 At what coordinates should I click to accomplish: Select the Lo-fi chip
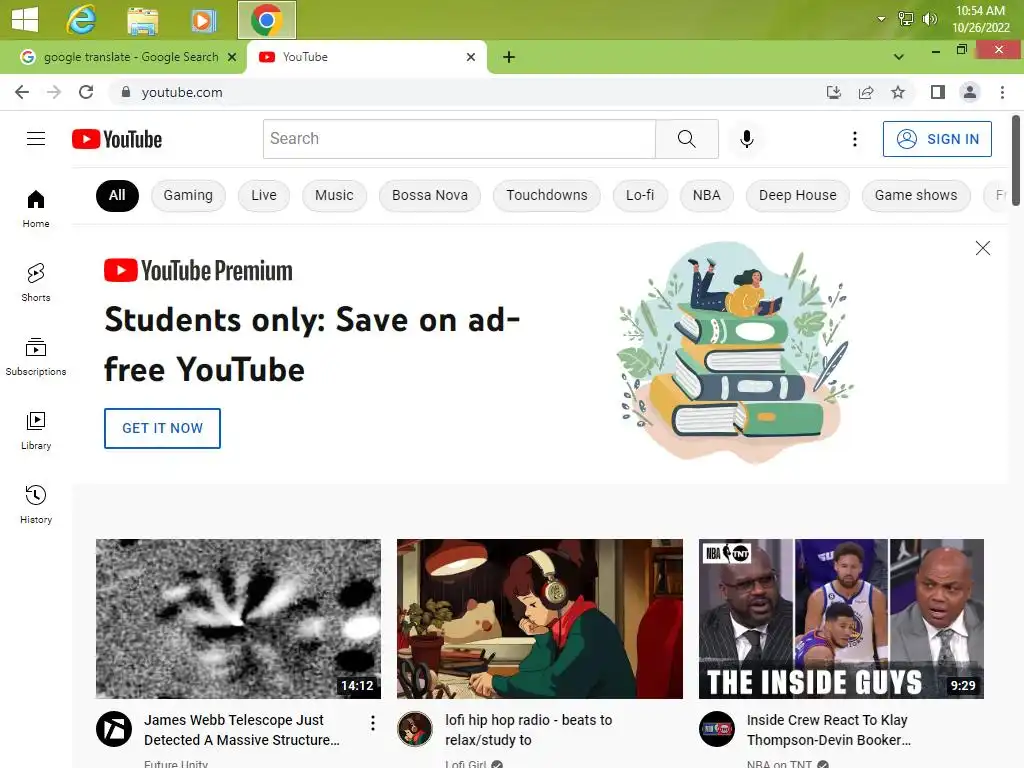coord(640,195)
